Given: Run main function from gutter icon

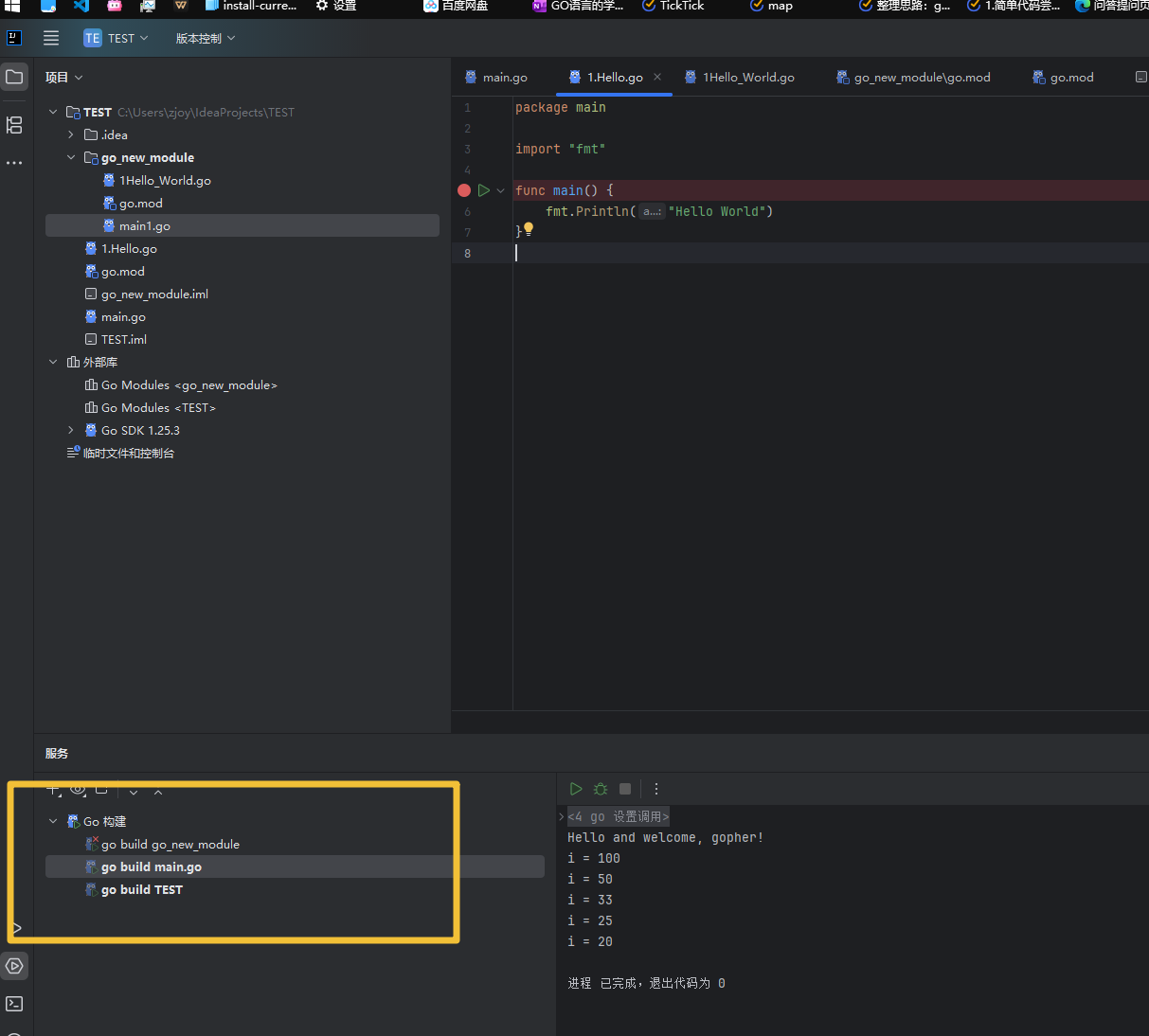Looking at the screenshot, I should (x=484, y=190).
